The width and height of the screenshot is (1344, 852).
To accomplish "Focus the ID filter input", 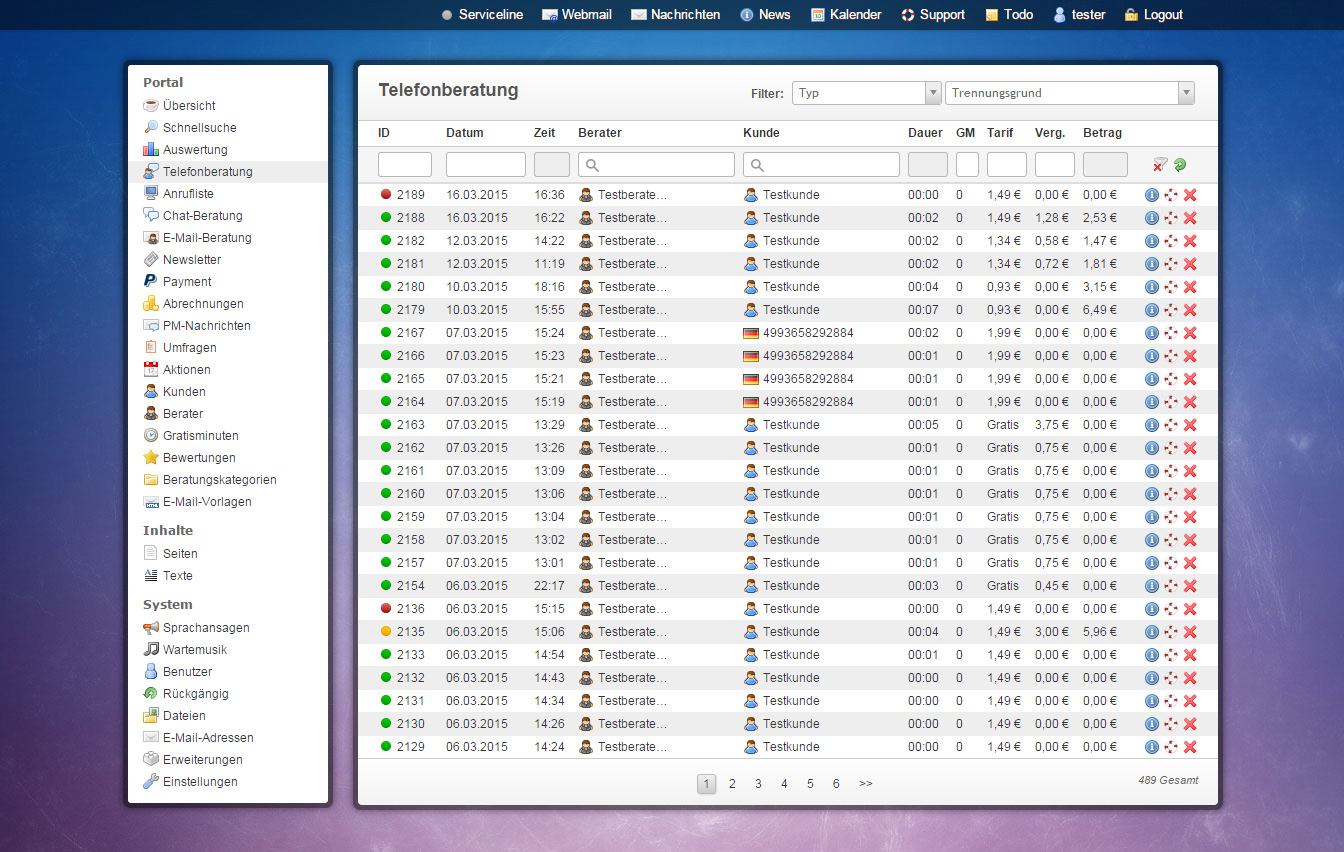I will tap(405, 165).
